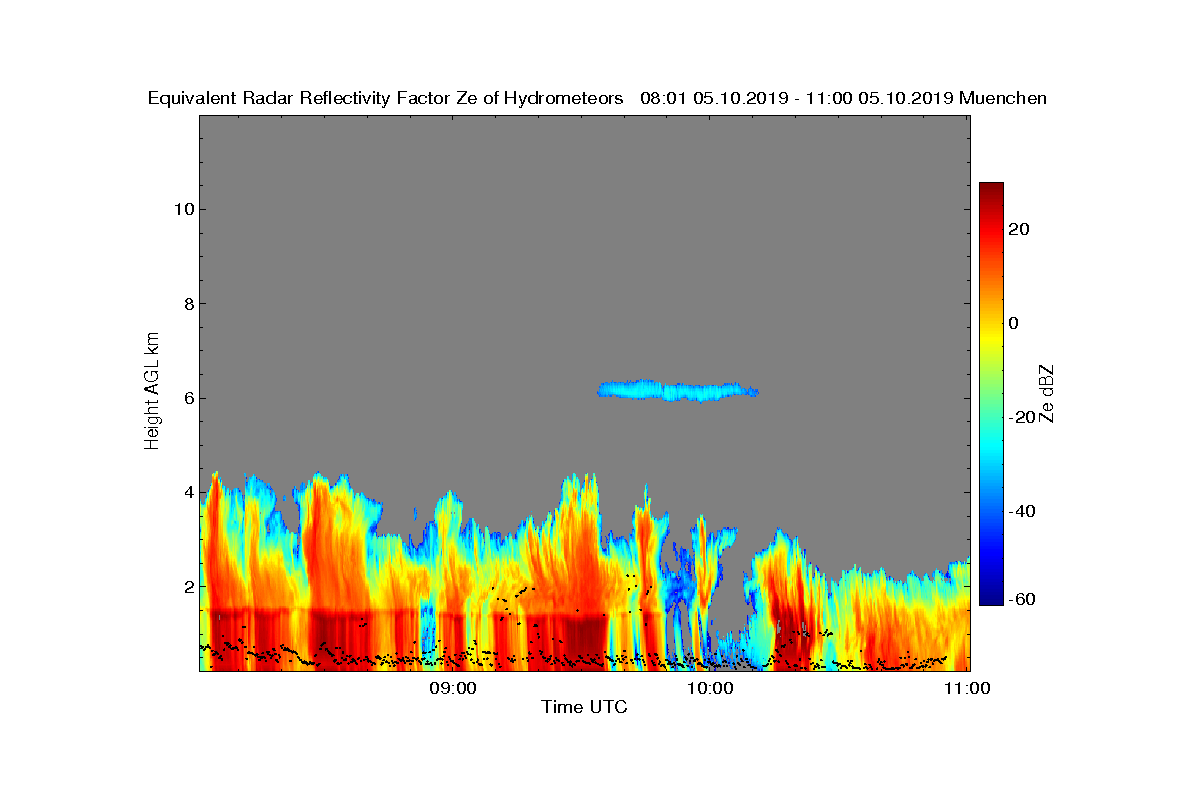Click the height tick label 8

coord(187,304)
